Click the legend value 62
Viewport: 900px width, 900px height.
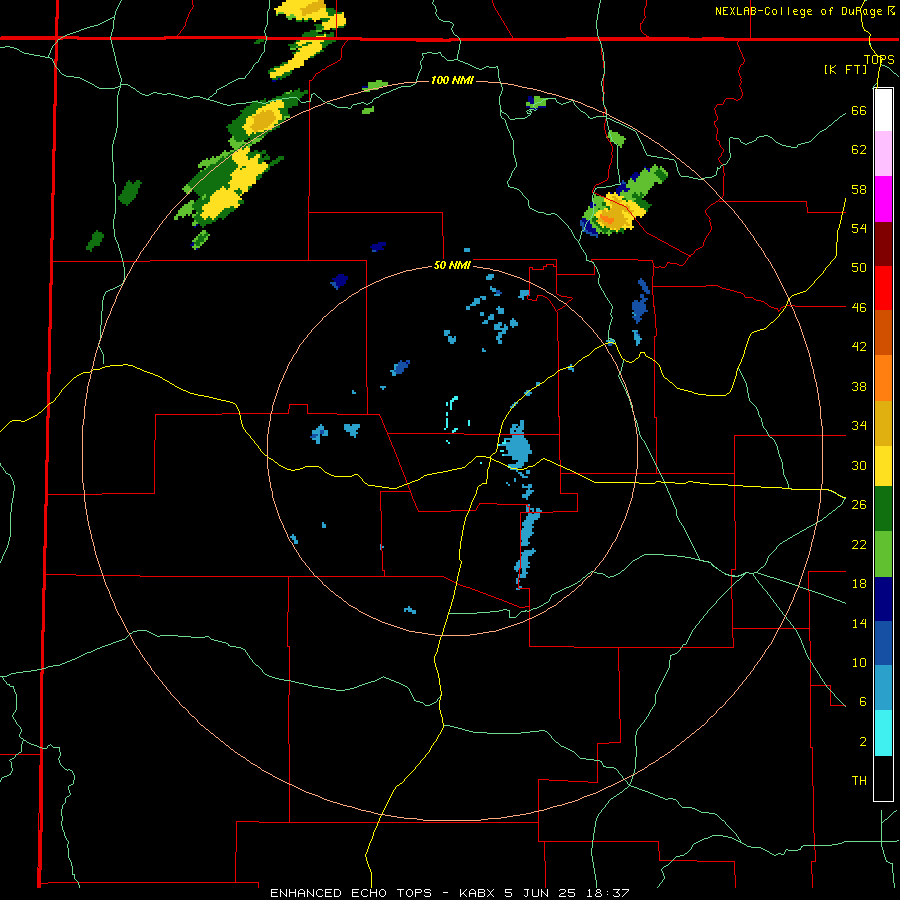pyautogui.click(x=859, y=150)
